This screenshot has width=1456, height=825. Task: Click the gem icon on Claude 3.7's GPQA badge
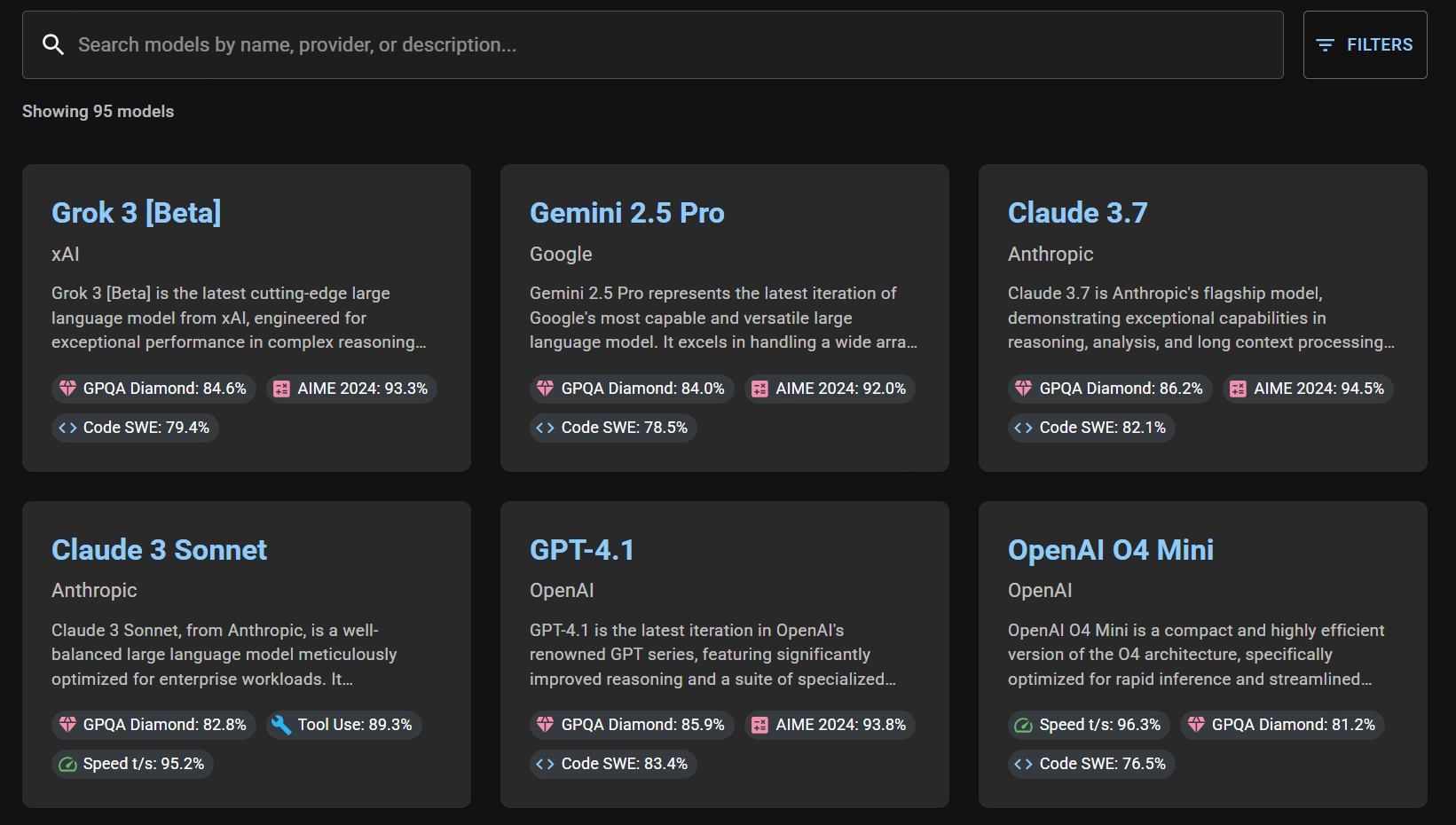(x=1024, y=388)
